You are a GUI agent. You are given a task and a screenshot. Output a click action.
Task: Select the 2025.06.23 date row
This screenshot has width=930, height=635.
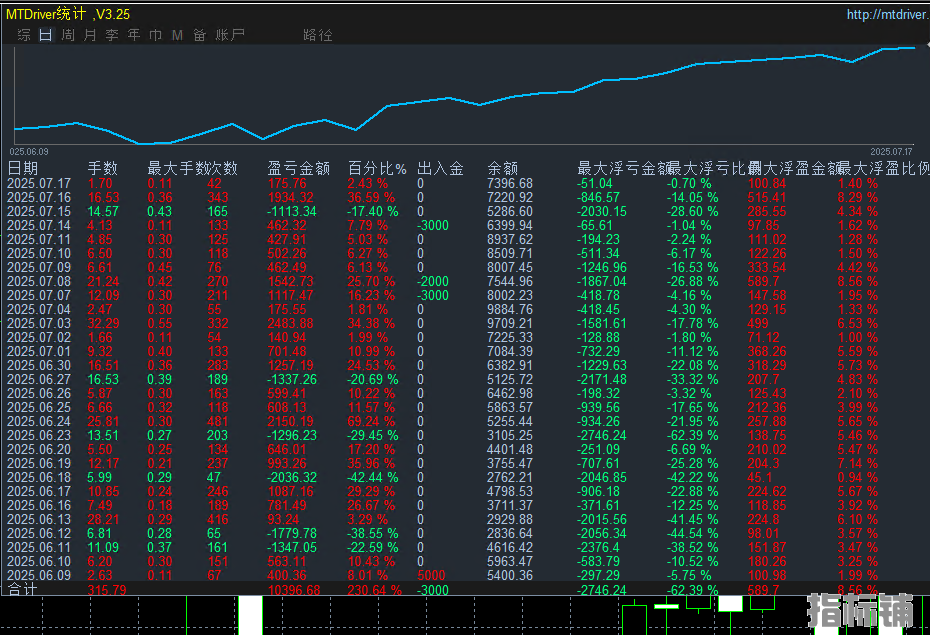[x=39, y=435]
